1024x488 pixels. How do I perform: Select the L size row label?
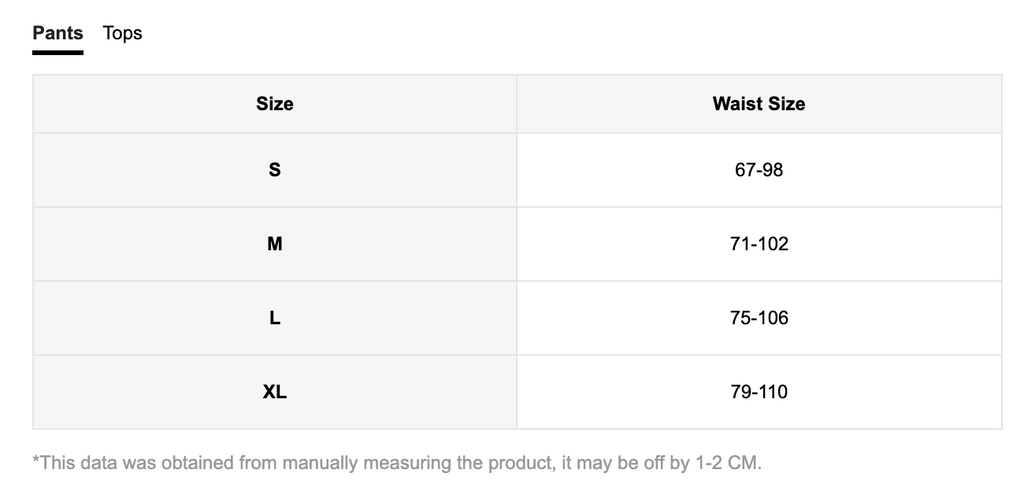pyautogui.click(x=274, y=318)
